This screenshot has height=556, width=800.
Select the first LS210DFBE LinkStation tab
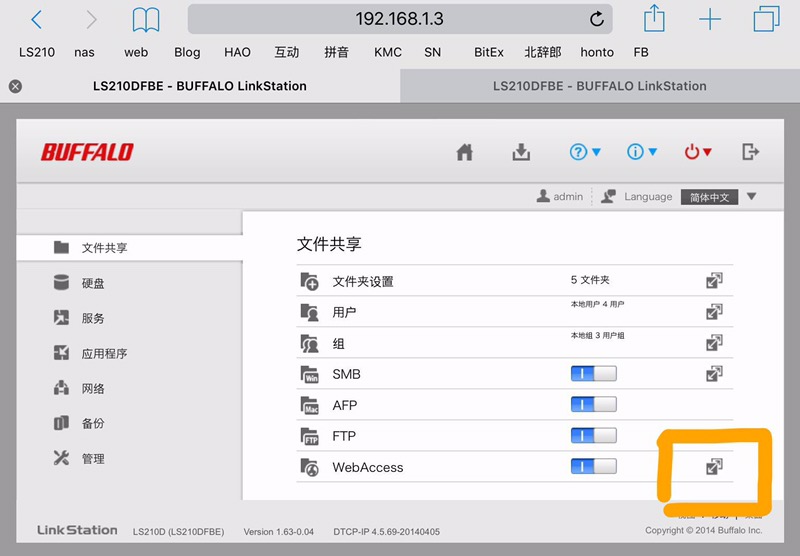199,86
